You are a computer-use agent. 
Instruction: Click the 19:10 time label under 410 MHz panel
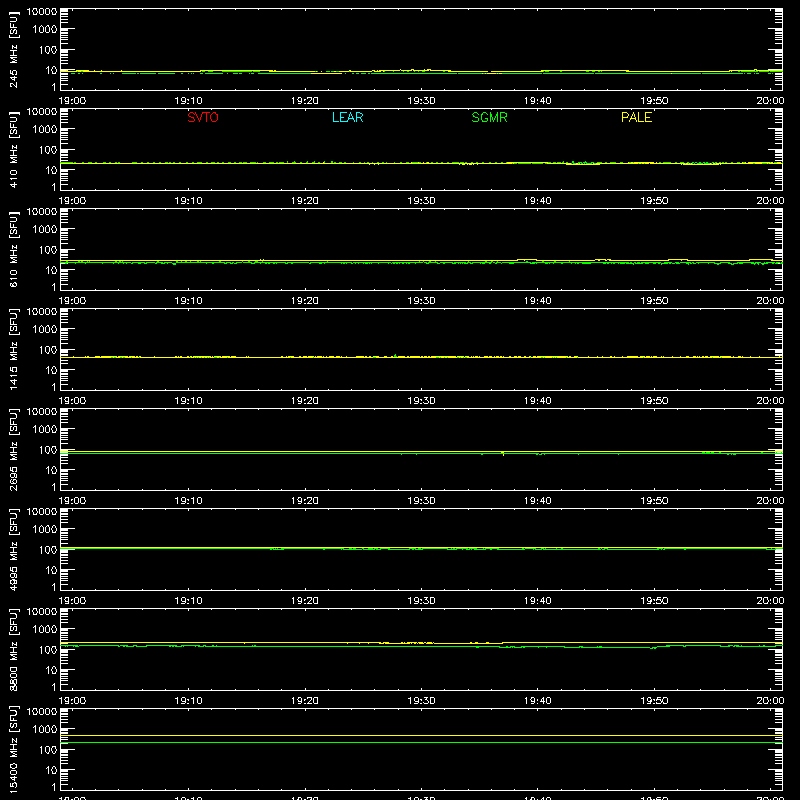point(189,201)
